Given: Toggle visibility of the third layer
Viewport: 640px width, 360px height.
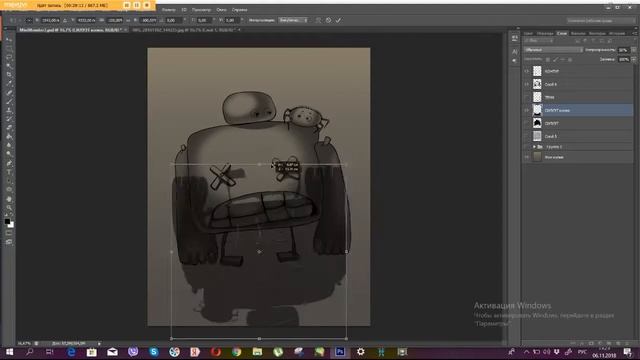Looking at the screenshot, I should point(527,97).
